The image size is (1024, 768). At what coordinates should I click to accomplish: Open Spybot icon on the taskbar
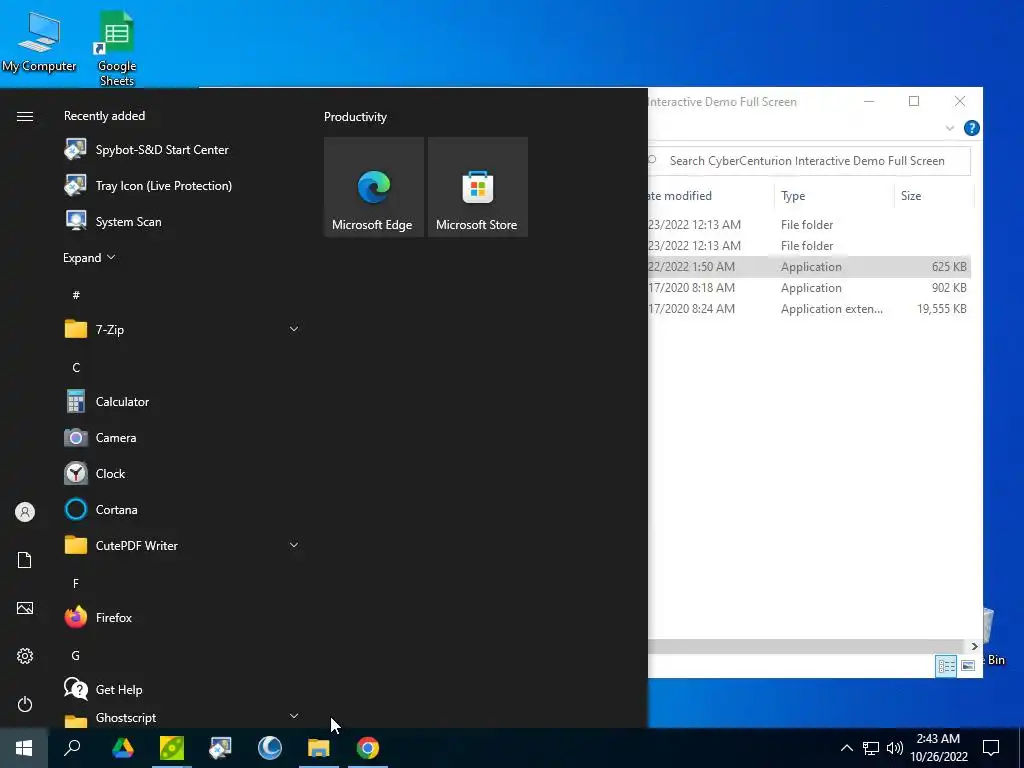tap(221, 748)
